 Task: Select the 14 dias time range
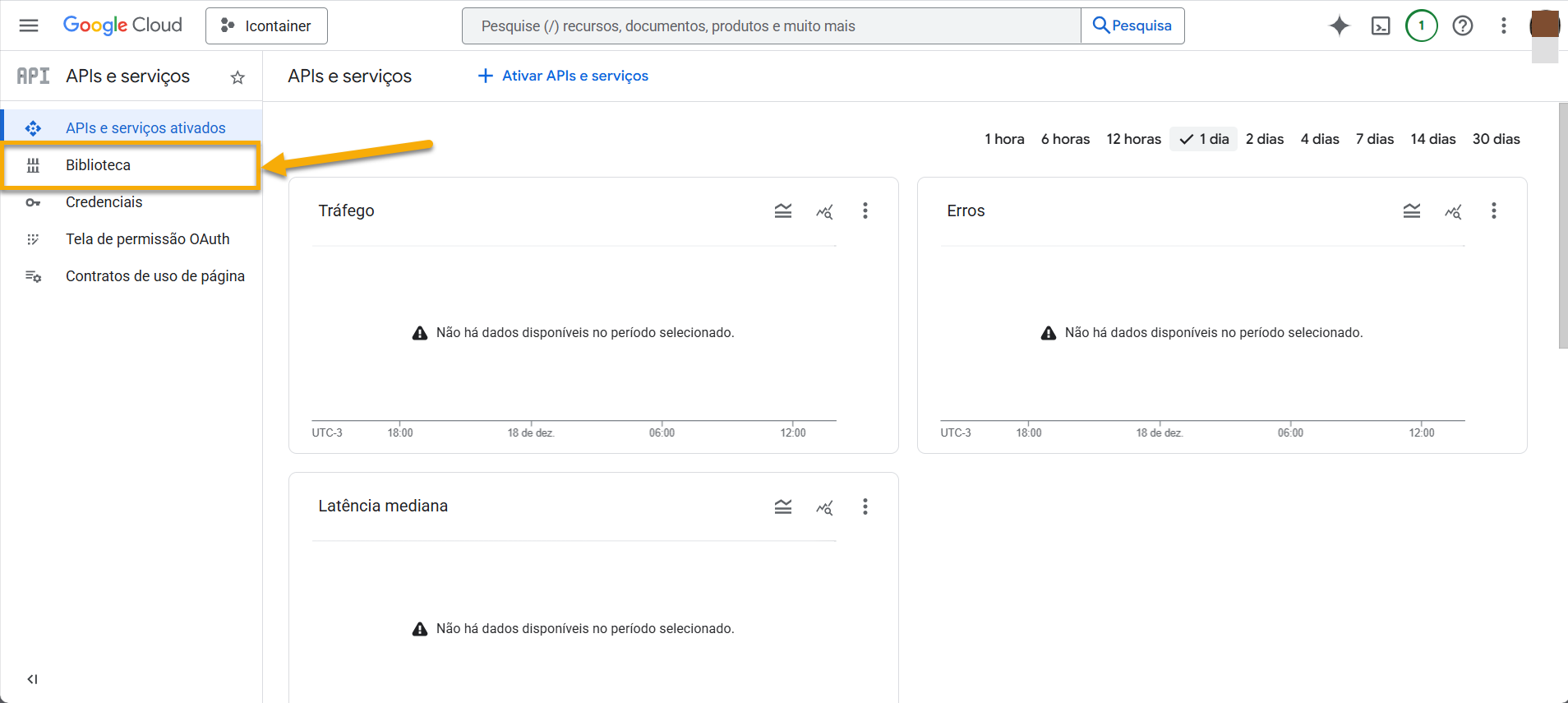click(1433, 139)
